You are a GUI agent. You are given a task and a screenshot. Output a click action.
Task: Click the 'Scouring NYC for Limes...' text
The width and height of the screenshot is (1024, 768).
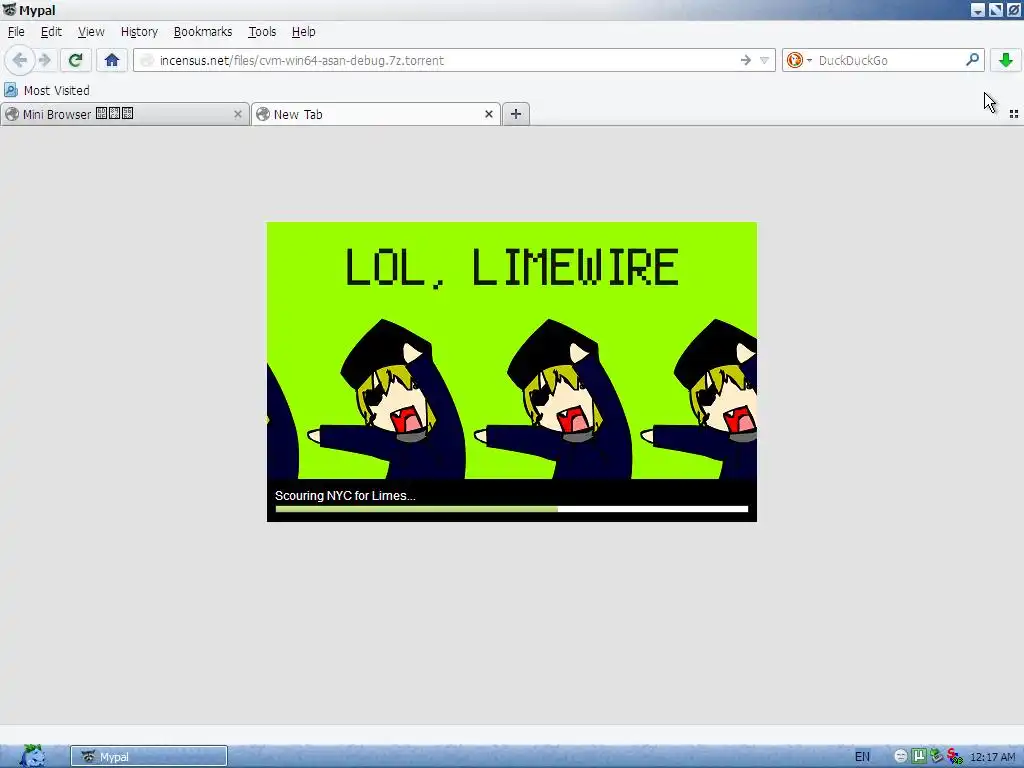pyautogui.click(x=345, y=496)
